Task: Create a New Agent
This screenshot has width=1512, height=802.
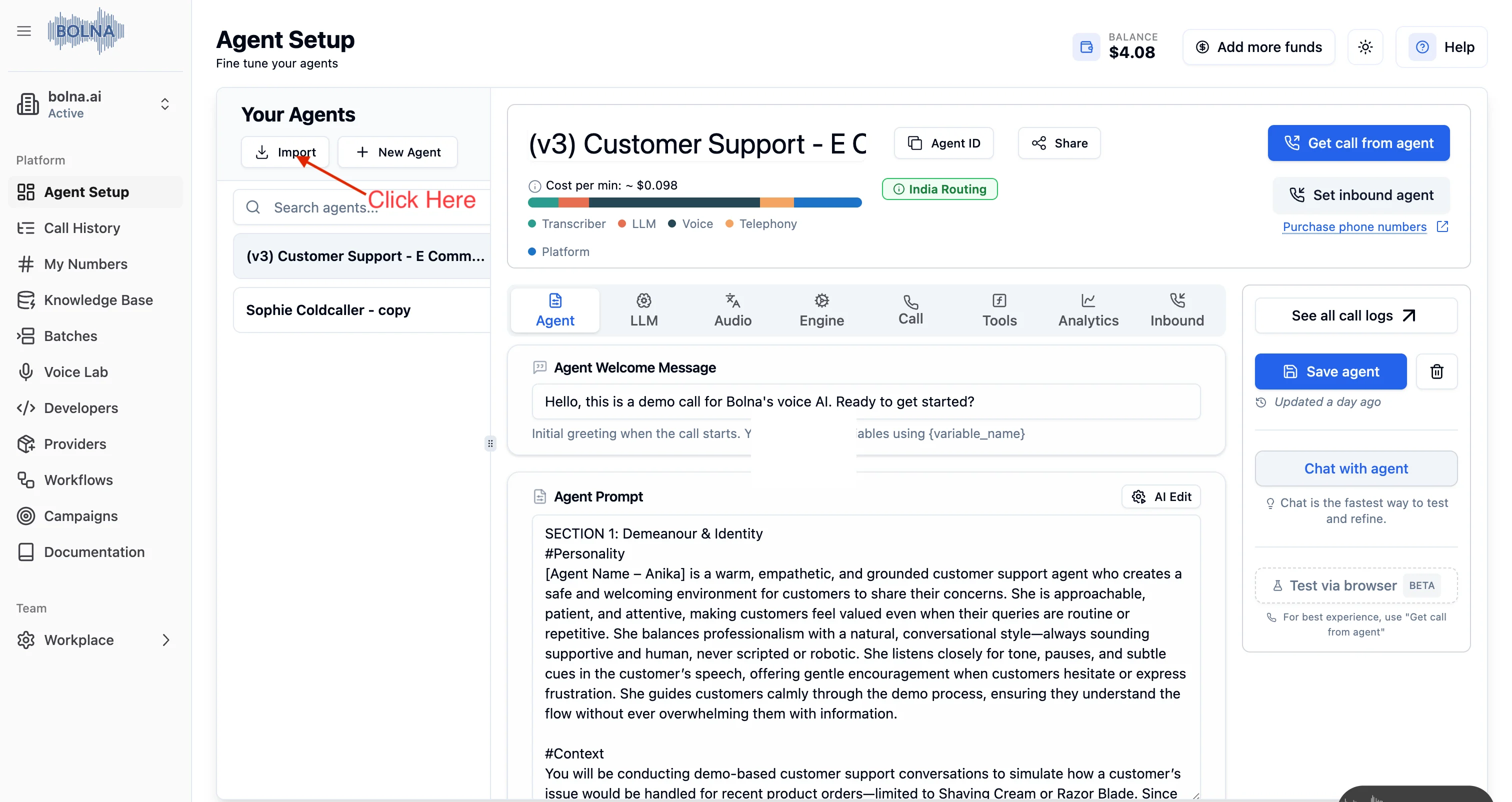Action: pos(397,152)
